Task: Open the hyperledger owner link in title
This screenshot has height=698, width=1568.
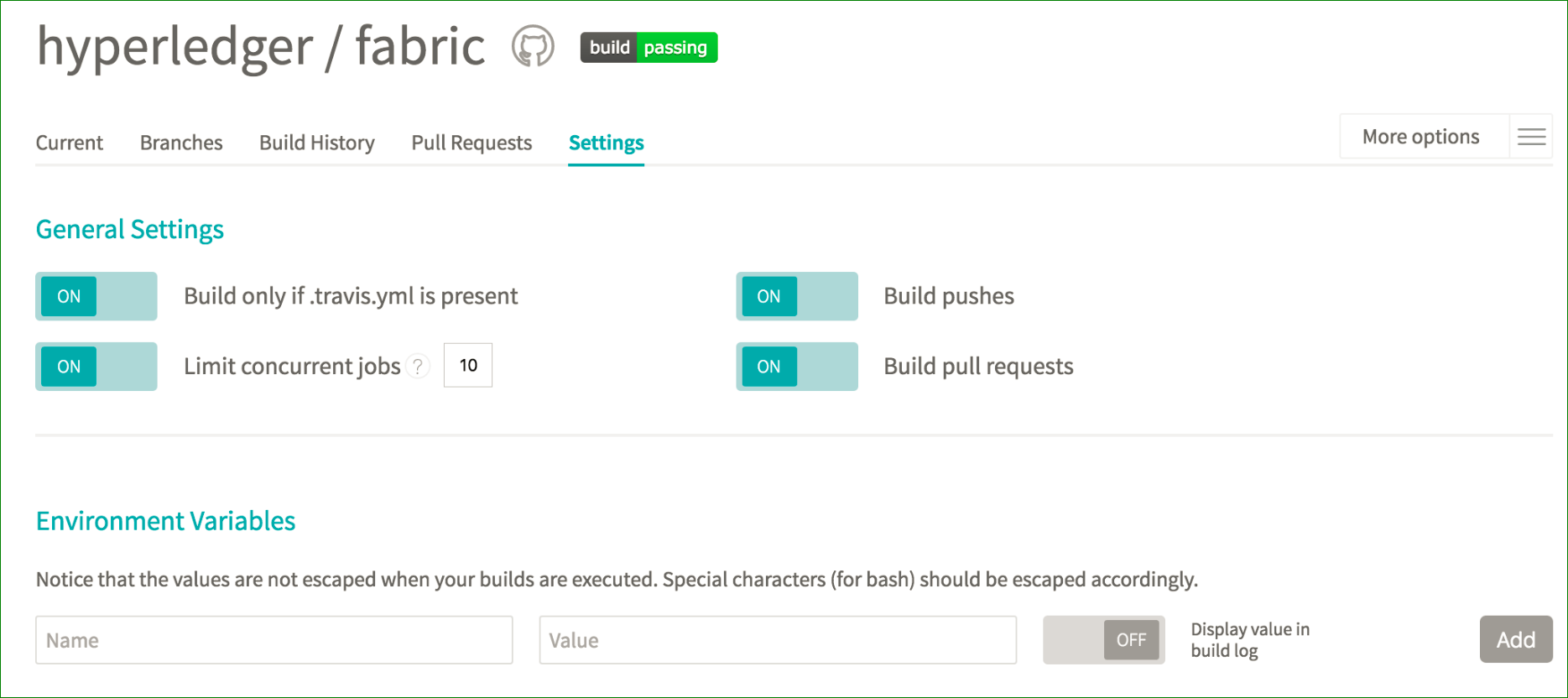Action: coord(175,47)
